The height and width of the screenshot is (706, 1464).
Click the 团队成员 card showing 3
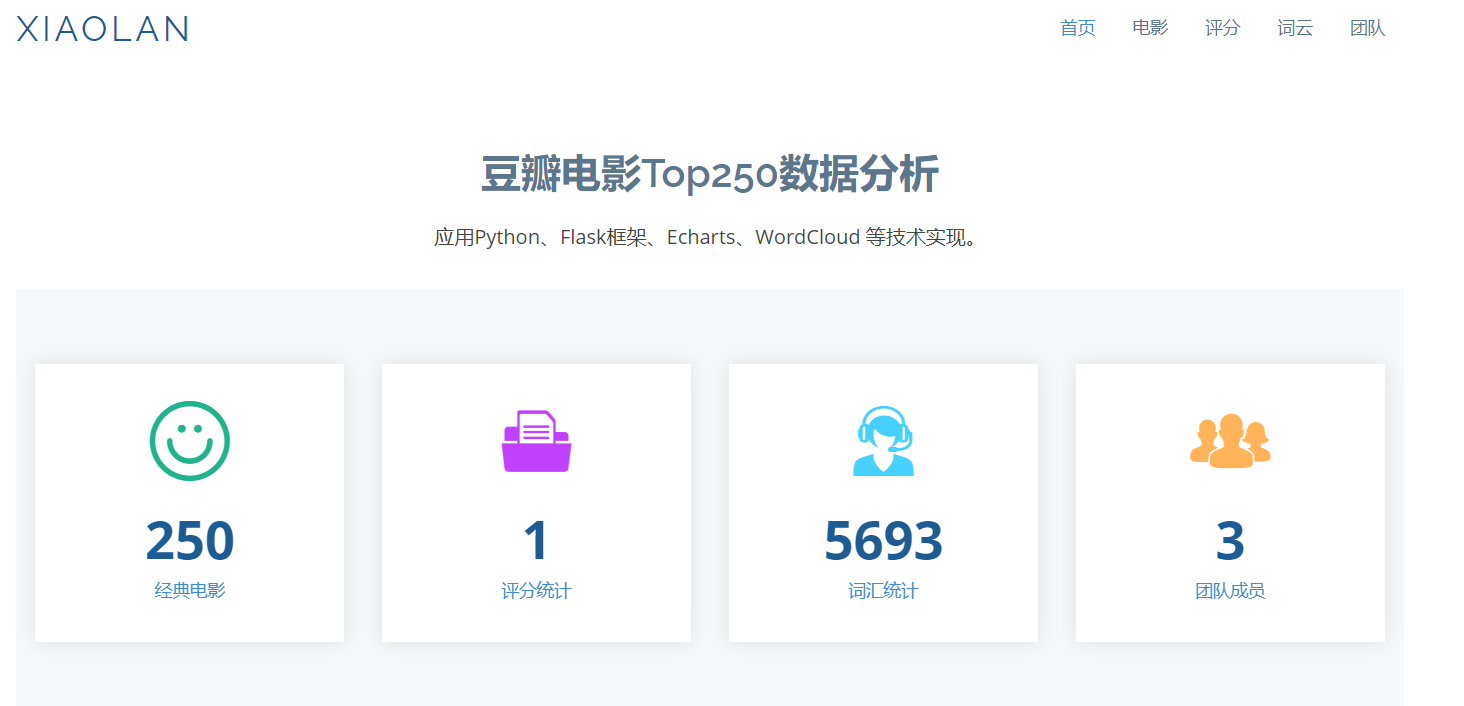point(1230,541)
